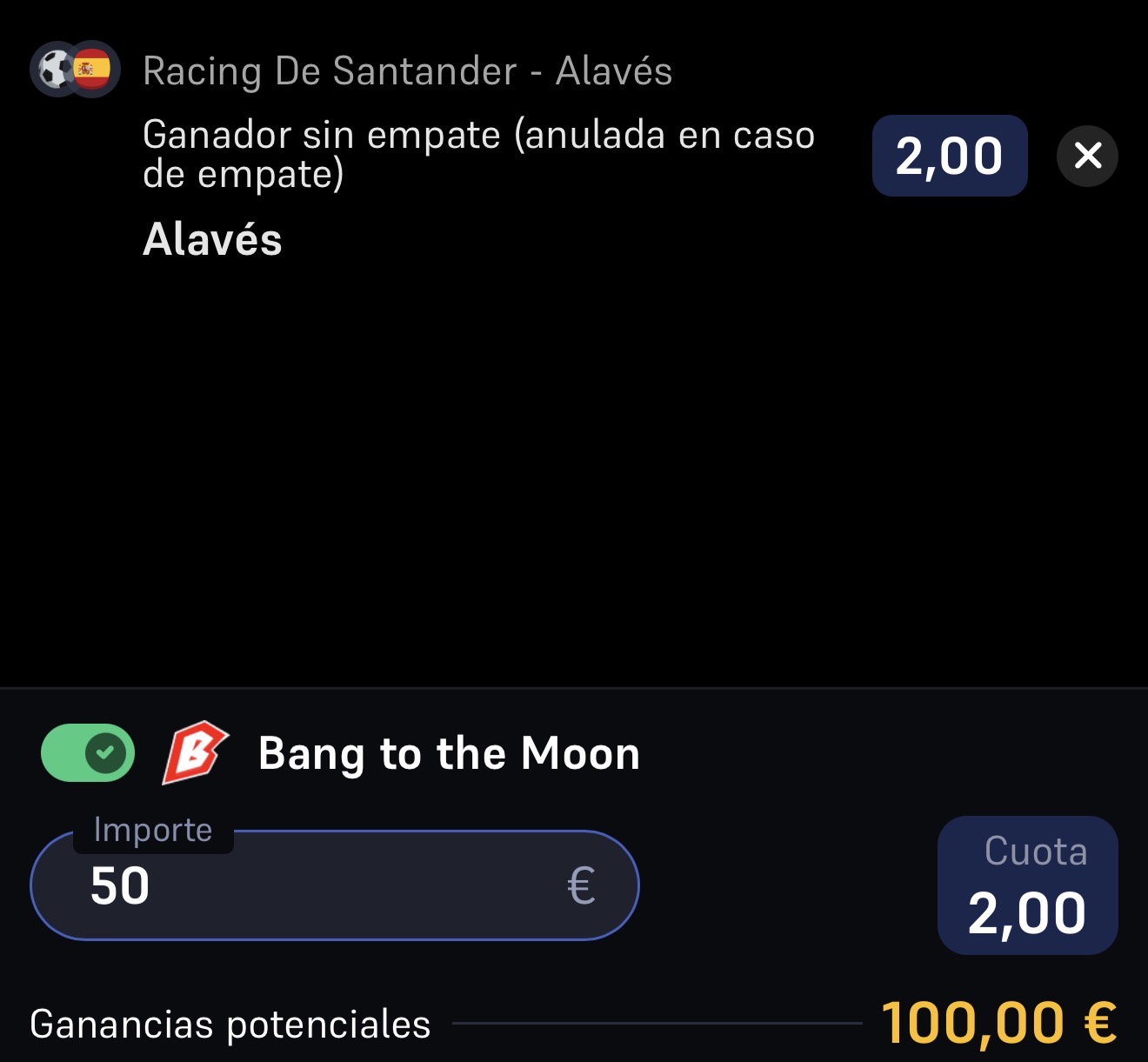Click the soccer ball sport icon

[x=56, y=69]
